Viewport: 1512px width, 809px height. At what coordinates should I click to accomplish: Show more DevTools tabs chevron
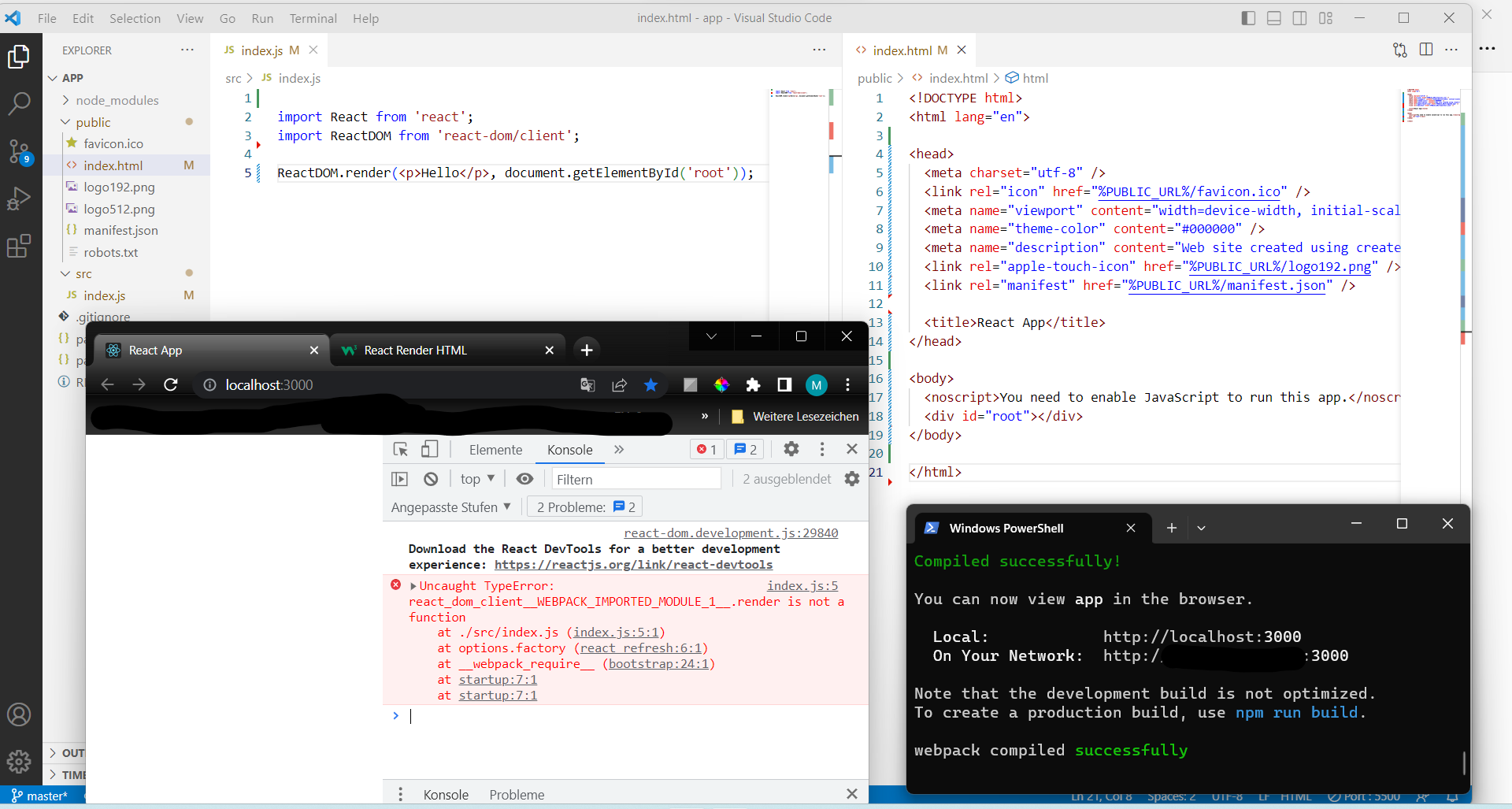(x=619, y=449)
